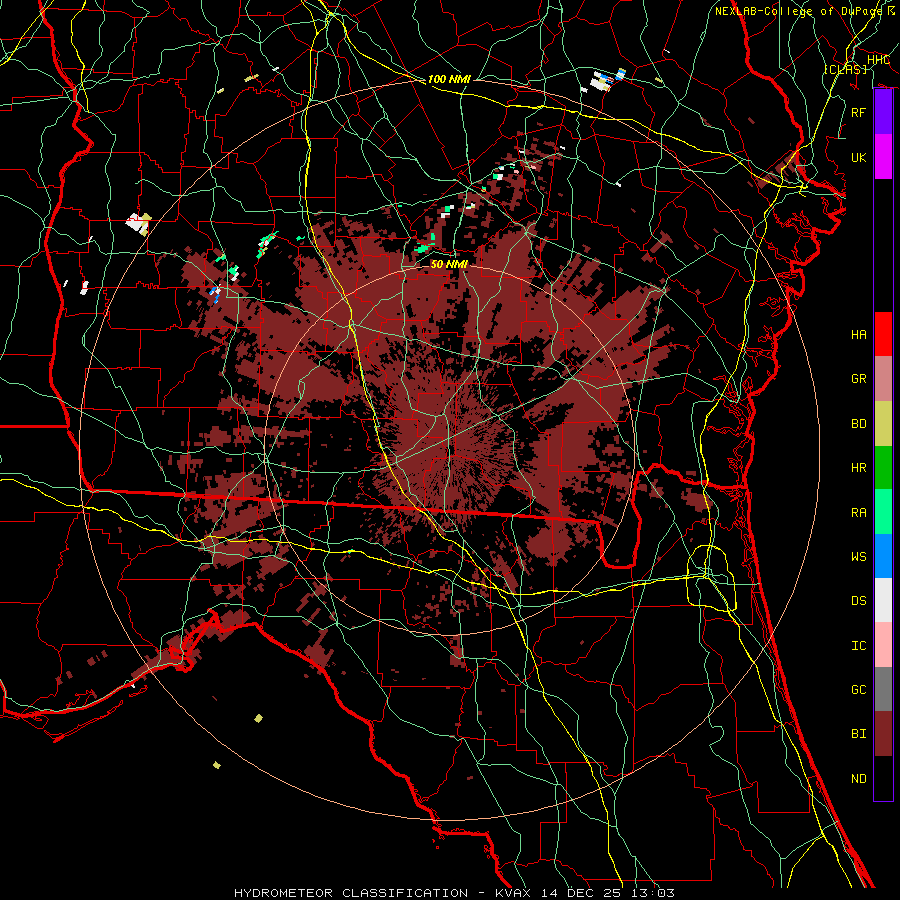Screen dimensions: 900x900
Task: Select the light pink IC legend swatch
Action: [883, 645]
